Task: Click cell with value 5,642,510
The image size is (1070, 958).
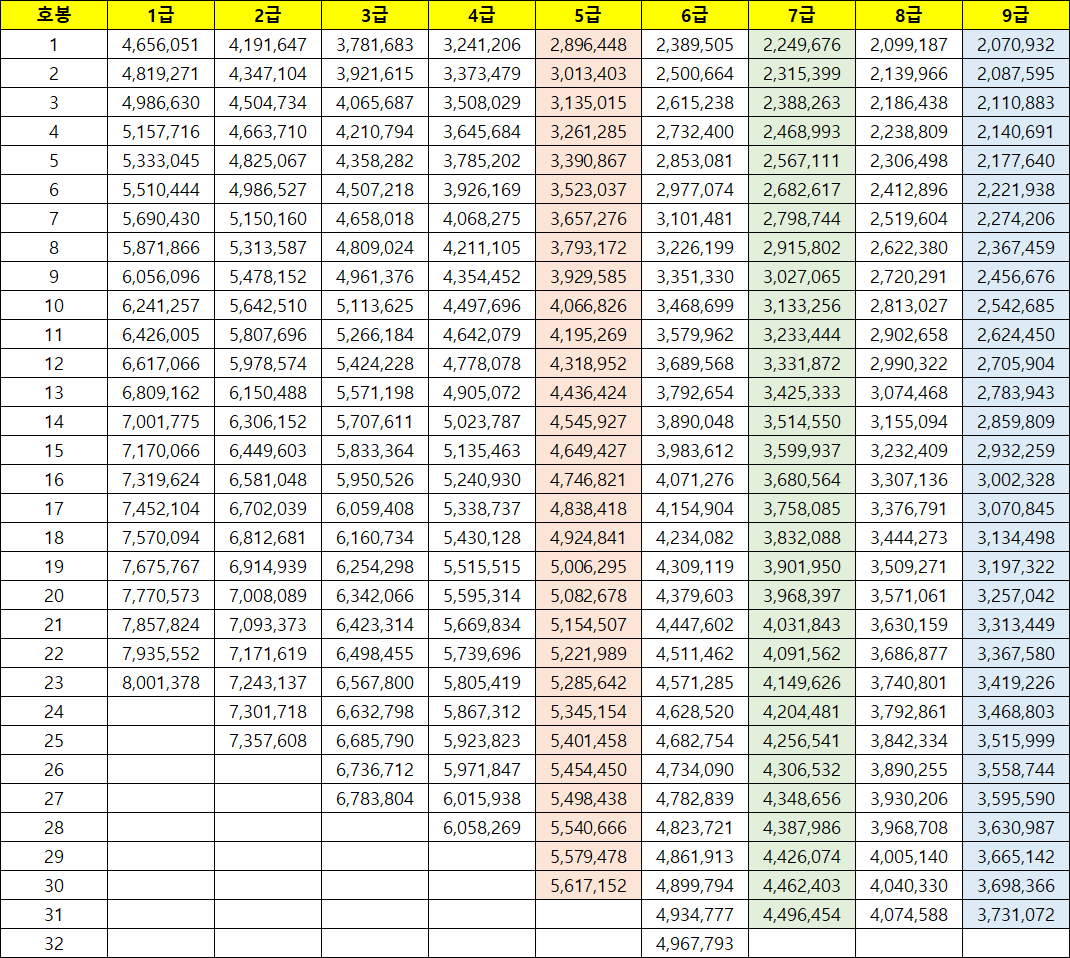Action: coord(268,306)
